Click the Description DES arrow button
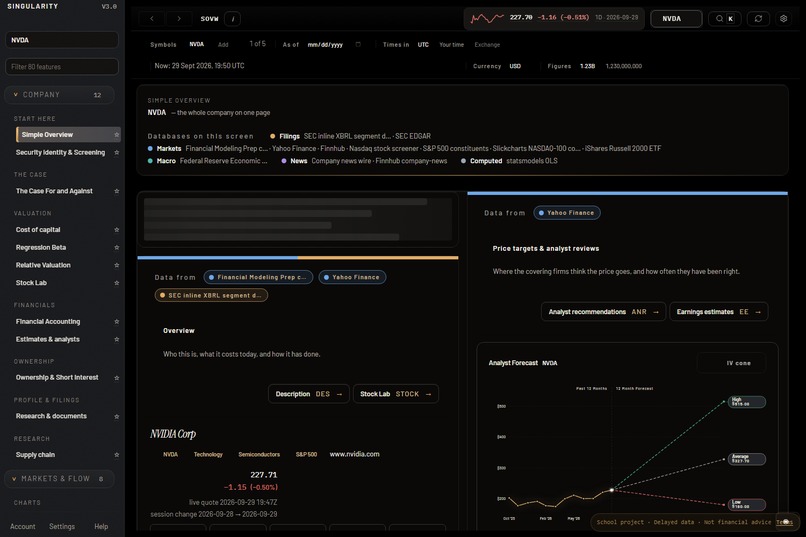 [308, 394]
